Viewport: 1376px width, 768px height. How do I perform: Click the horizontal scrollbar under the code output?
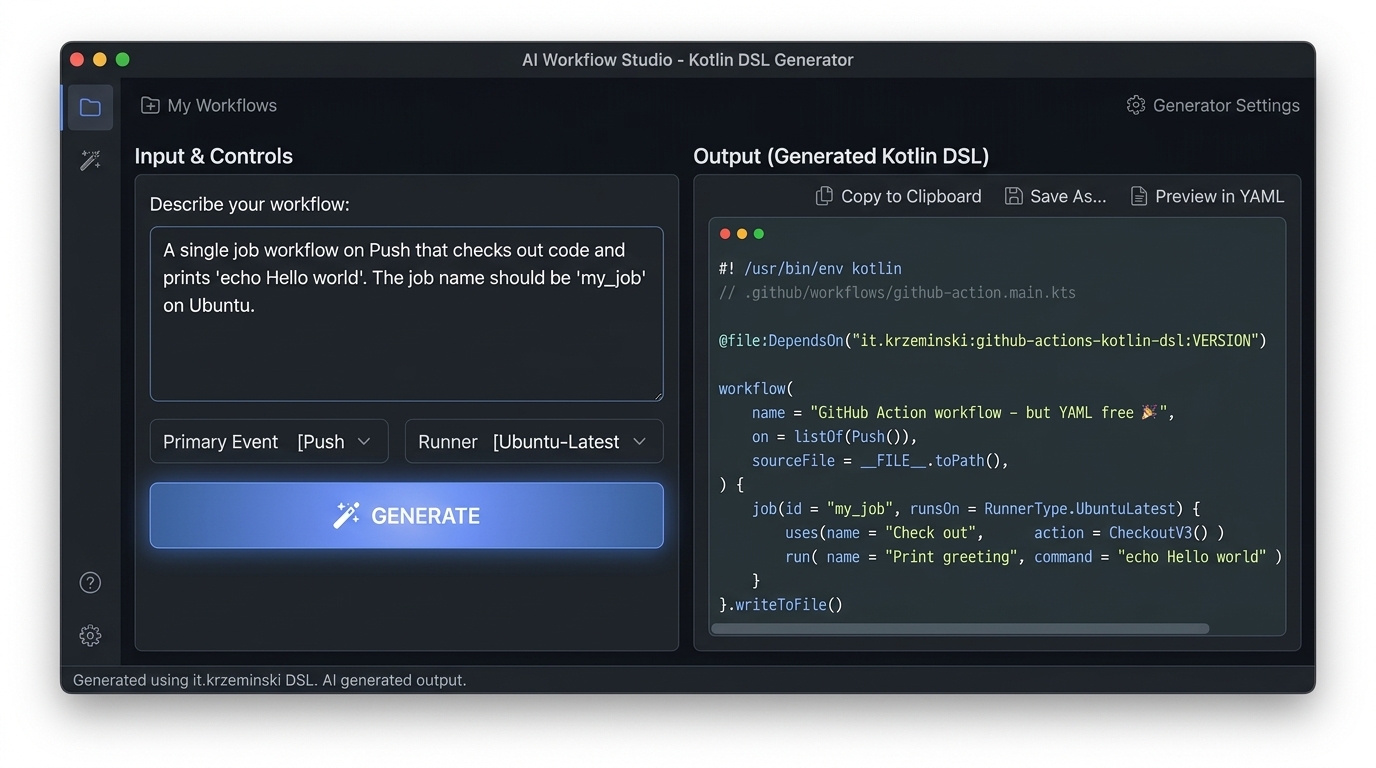point(960,628)
